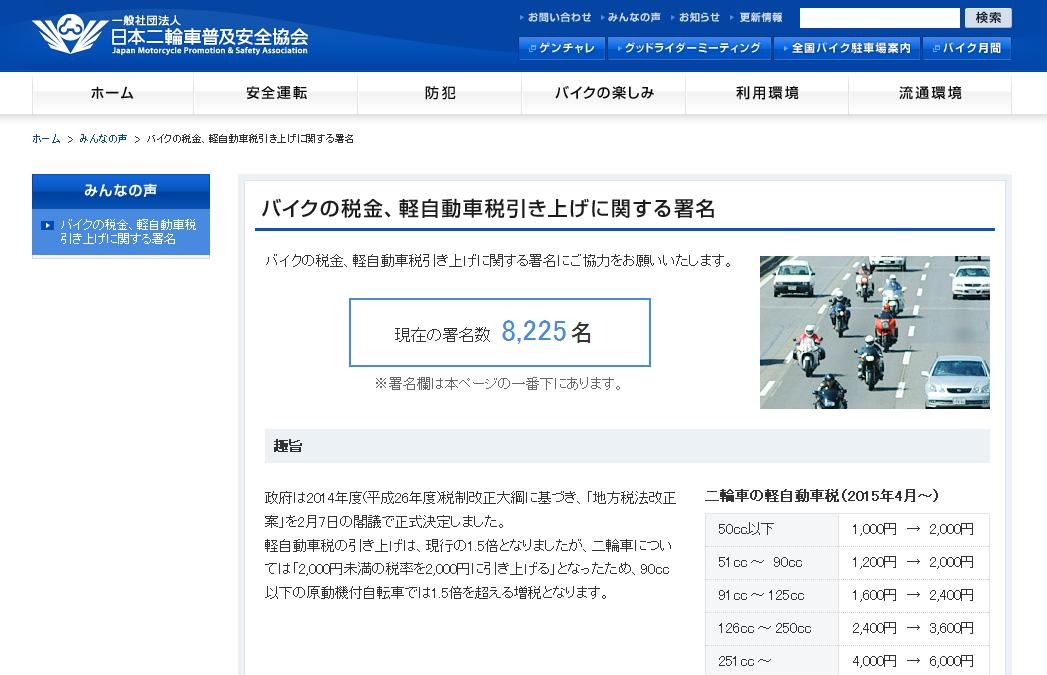Click rate cell 1,600円 → 2,400円
This screenshot has height=675, width=1047.
pyautogui.click(x=913, y=596)
